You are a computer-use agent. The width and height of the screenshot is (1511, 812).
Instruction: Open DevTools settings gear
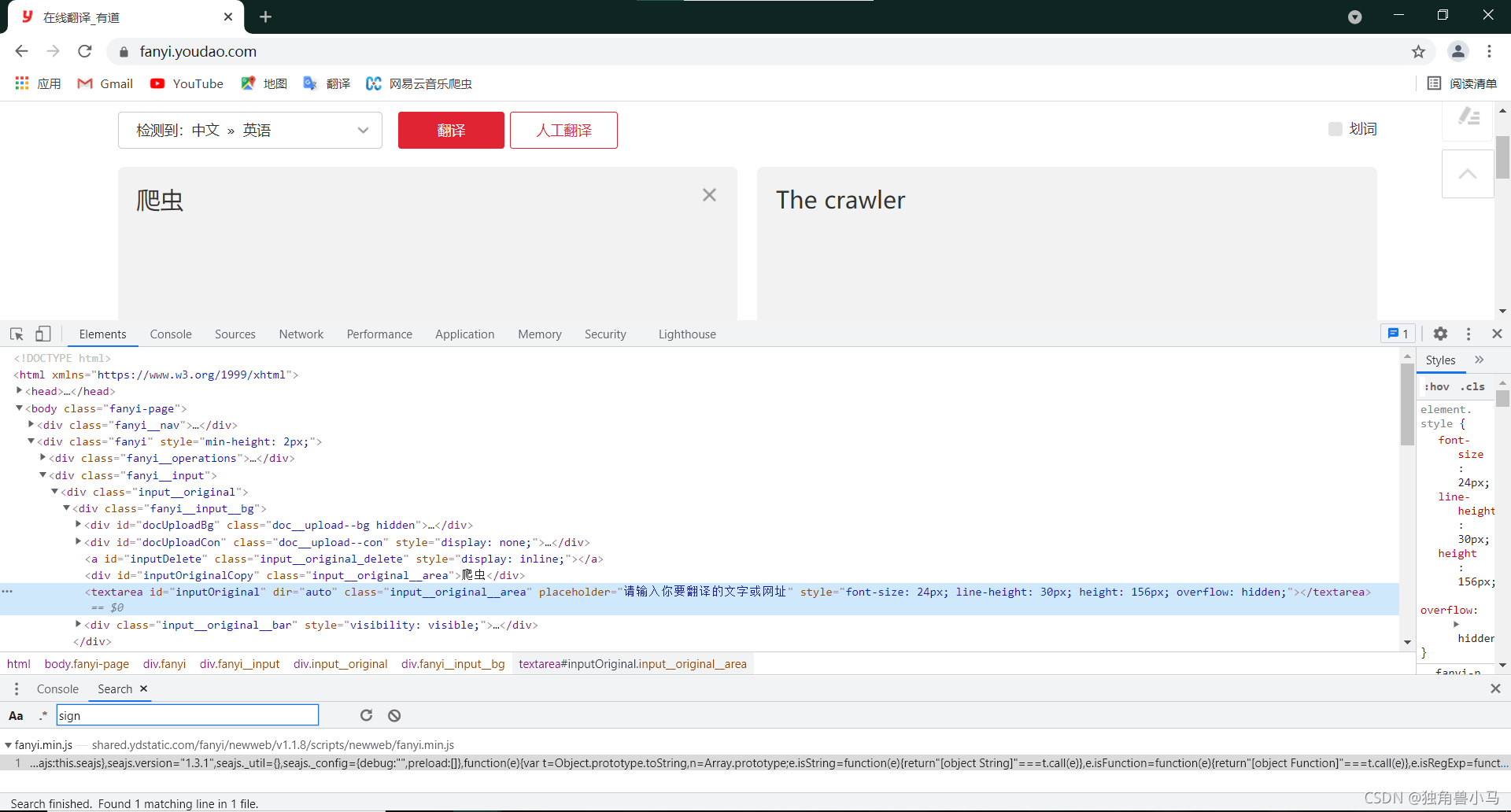1440,334
